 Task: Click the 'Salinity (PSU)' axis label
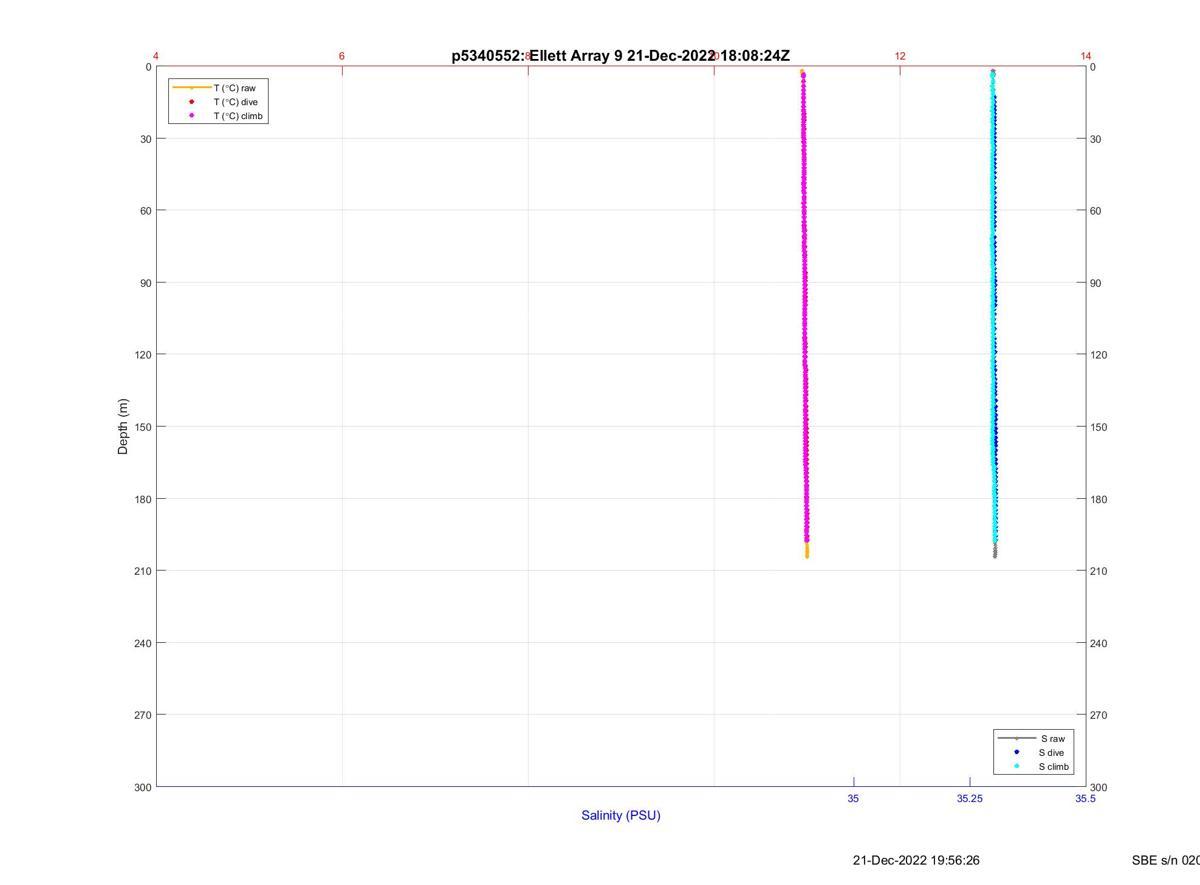coord(621,815)
